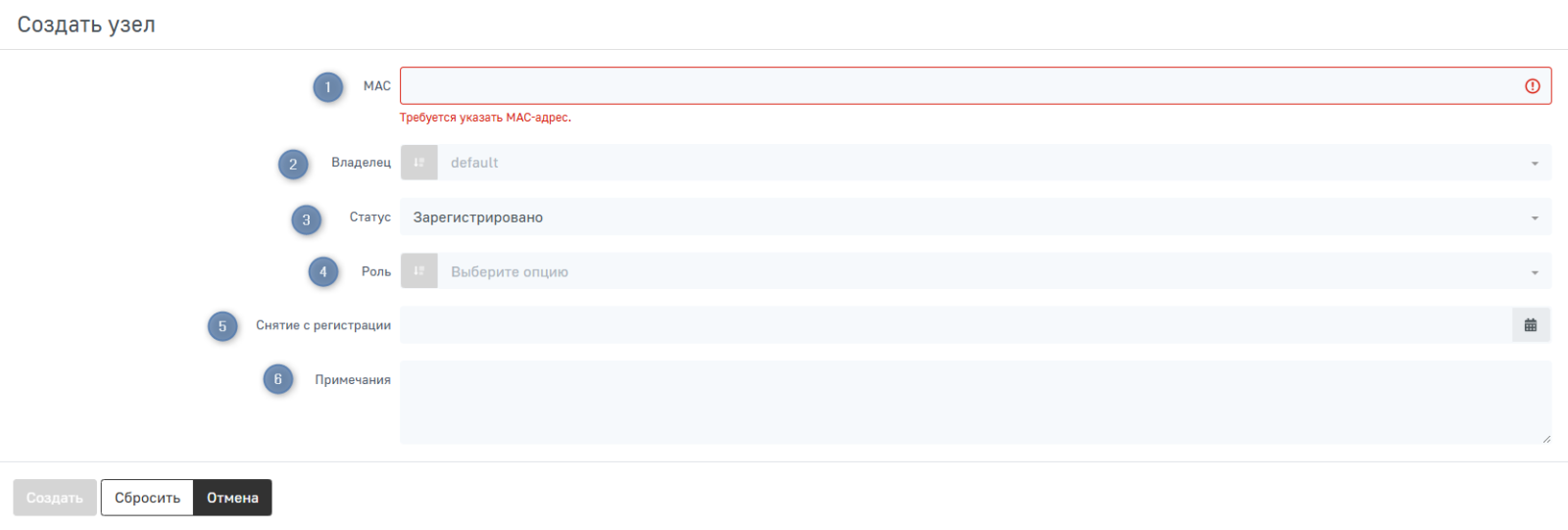Screen dimensions: 1568x530
Task: Click the Примечания textarea resize handle
Action: 1546,439
